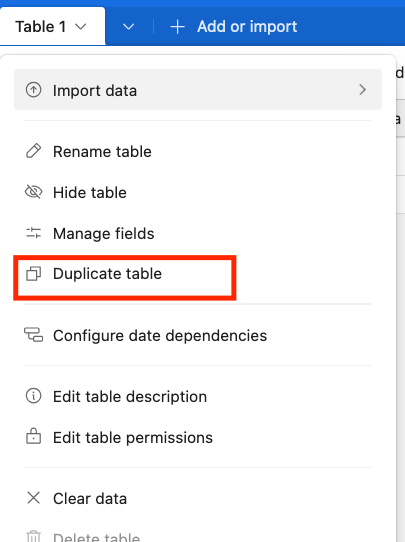Click the trash can icon for Delete table
Viewport: 405px width, 542px height.
[x=34, y=536]
